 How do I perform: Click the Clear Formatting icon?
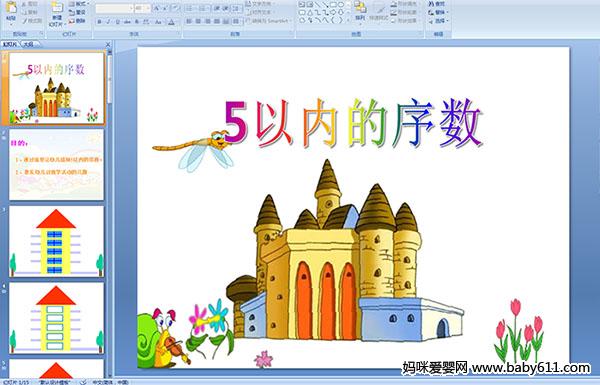click(175, 8)
